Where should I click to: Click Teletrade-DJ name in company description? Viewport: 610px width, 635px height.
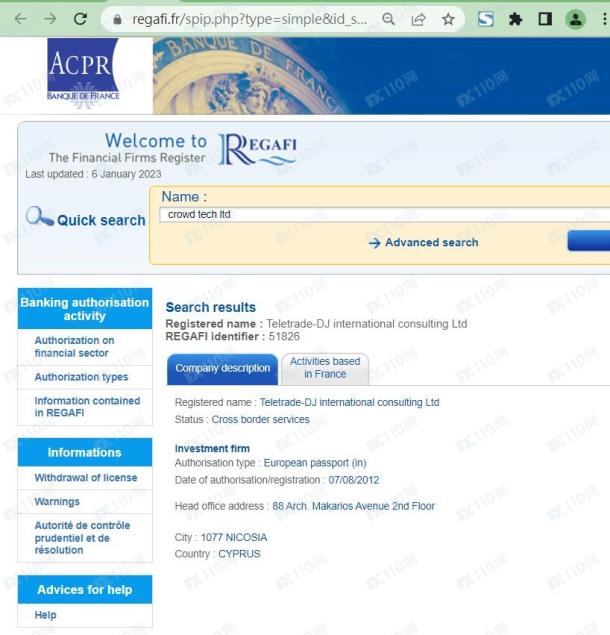click(349, 403)
